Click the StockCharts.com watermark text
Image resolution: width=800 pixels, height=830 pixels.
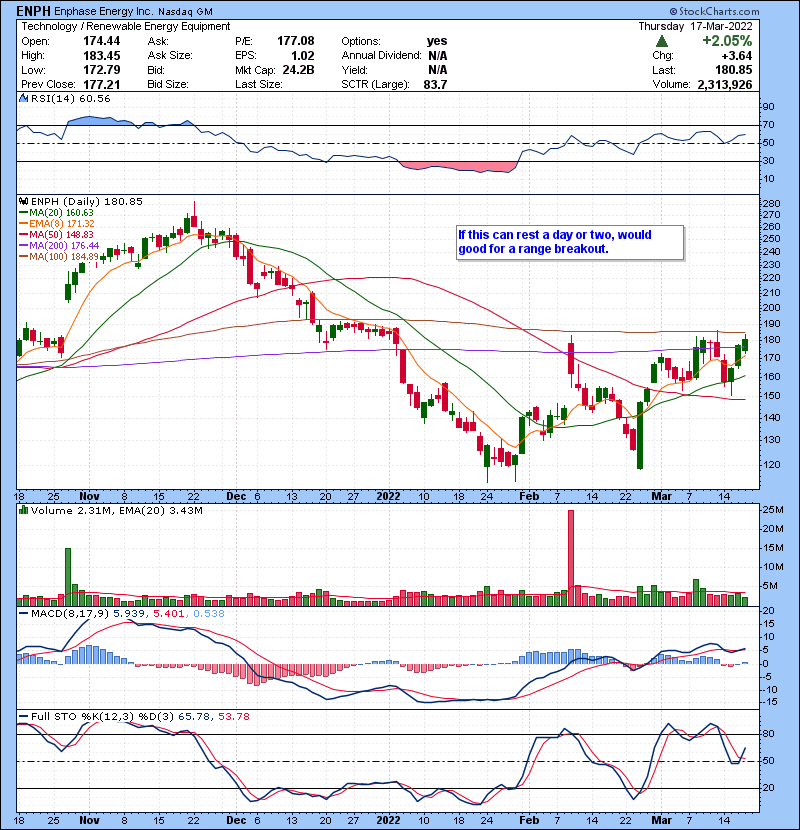pyautogui.click(x=715, y=11)
